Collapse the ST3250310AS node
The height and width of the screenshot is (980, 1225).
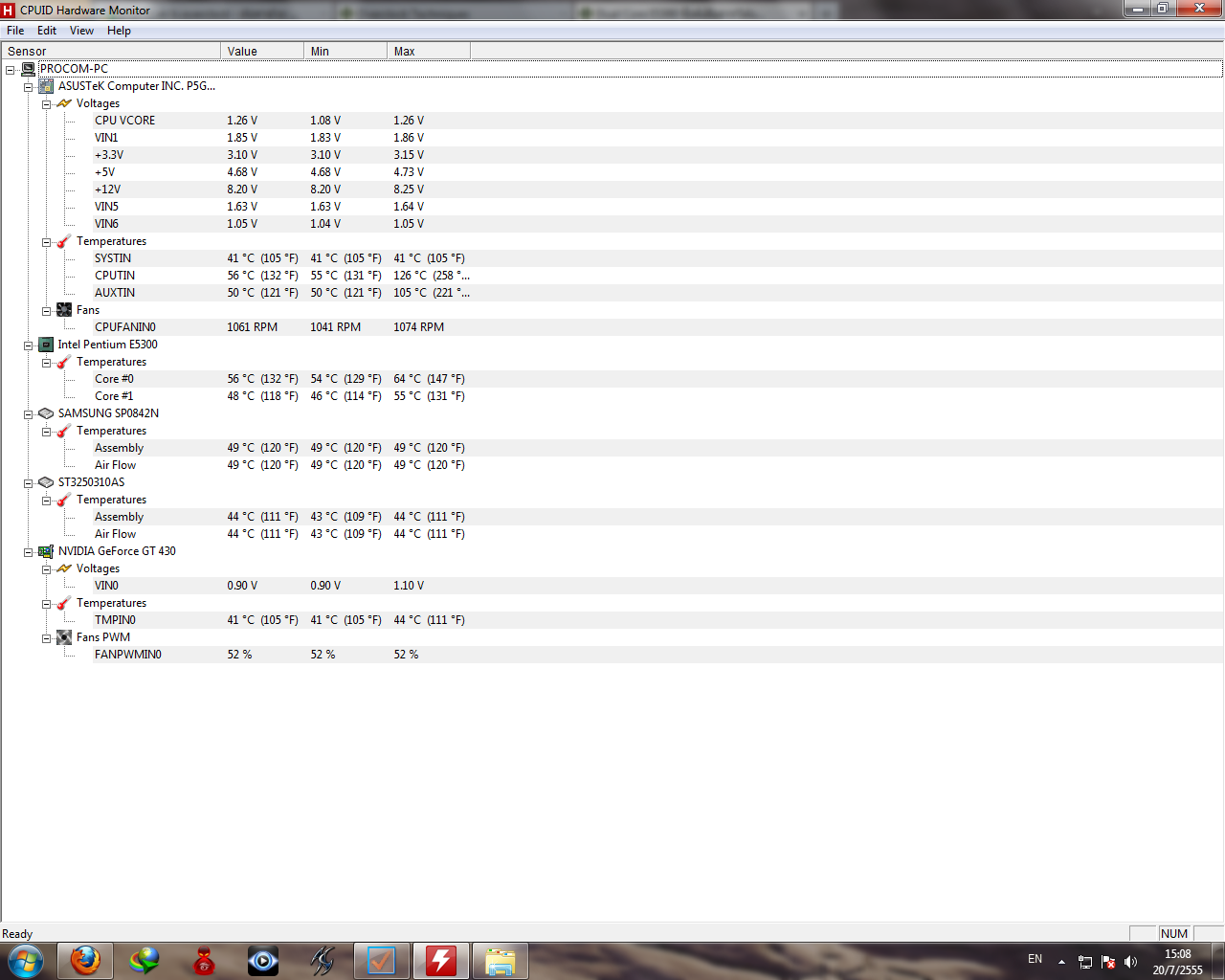pos(29,483)
